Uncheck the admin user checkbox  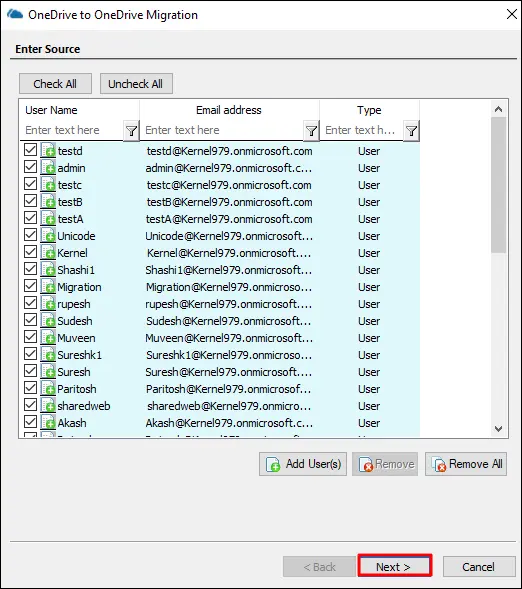pos(30,166)
